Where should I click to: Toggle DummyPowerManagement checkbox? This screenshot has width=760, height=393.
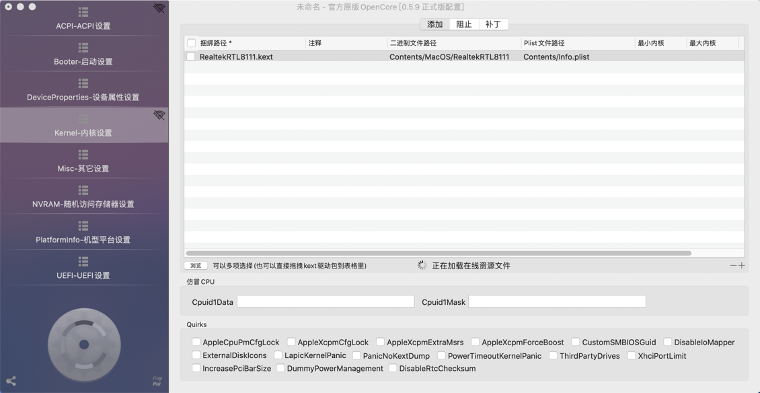click(281, 368)
